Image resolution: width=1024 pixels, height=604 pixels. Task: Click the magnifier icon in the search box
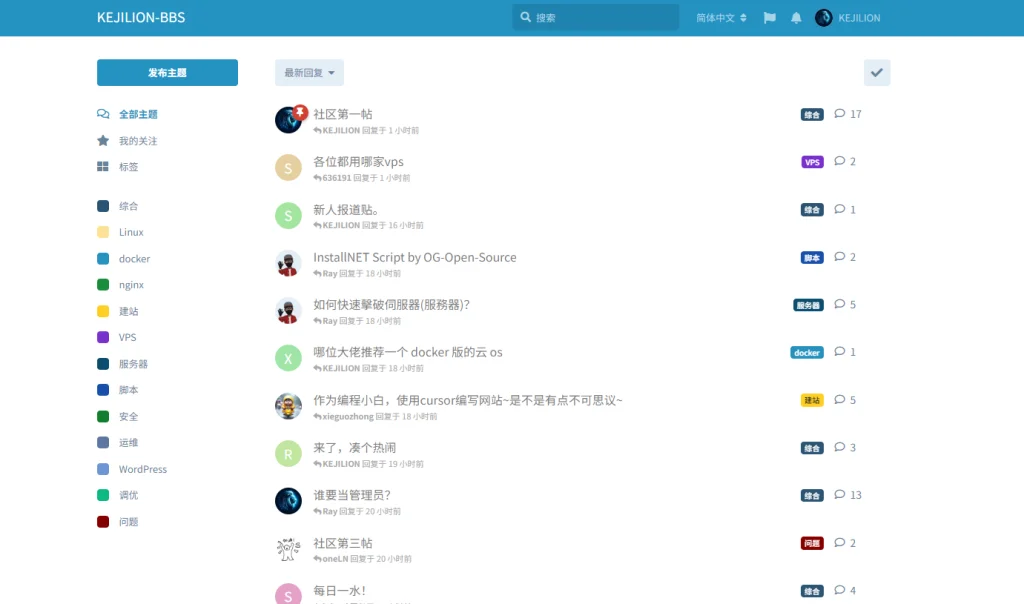tap(526, 17)
